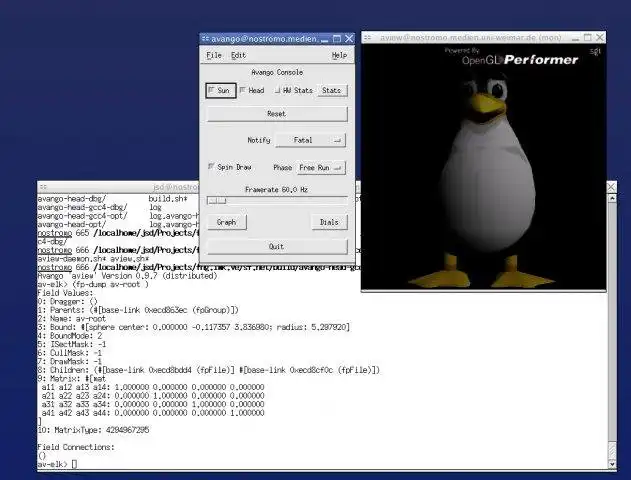Click the terminal scrollbar down arrow

coord(612,464)
